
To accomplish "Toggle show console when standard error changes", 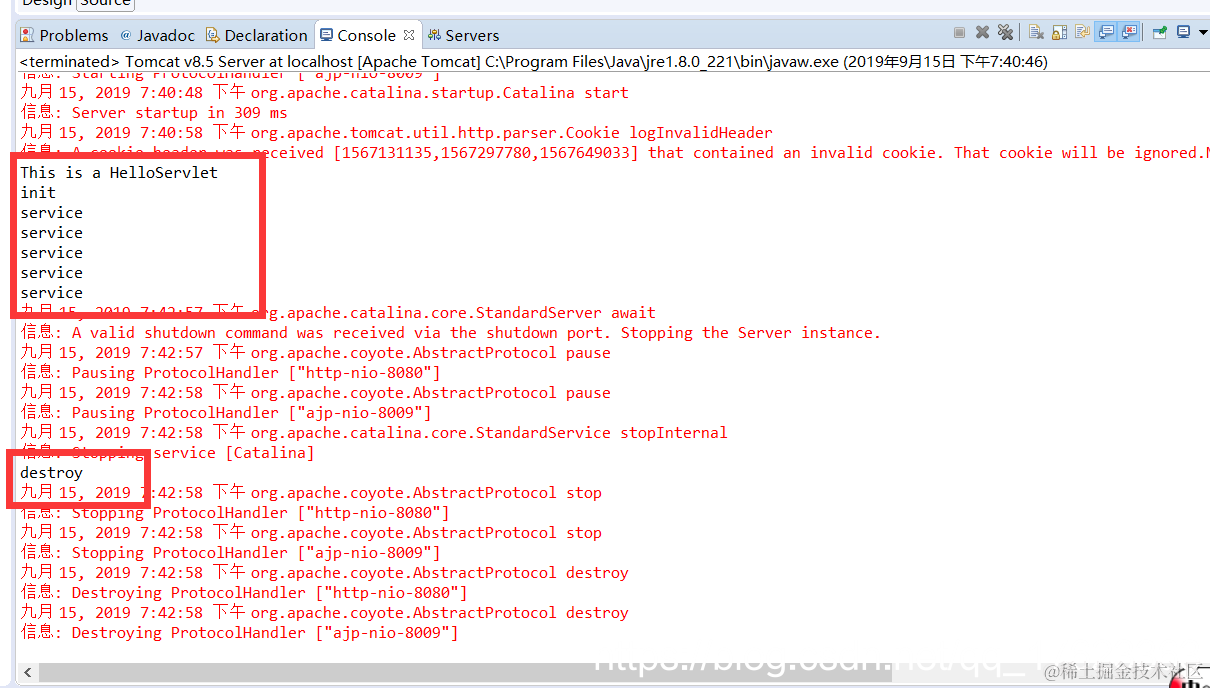I will pyautogui.click(x=1129, y=32).
